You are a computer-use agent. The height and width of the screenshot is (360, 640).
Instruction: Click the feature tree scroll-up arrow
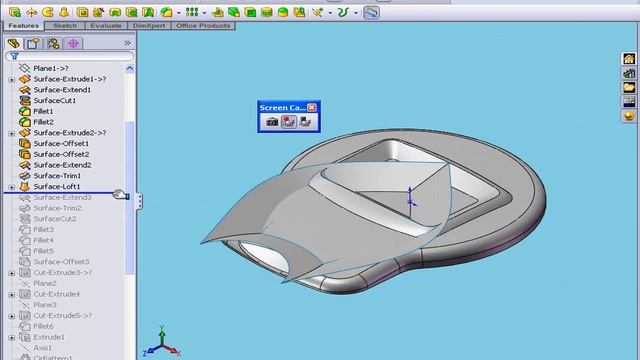tap(129, 68)
